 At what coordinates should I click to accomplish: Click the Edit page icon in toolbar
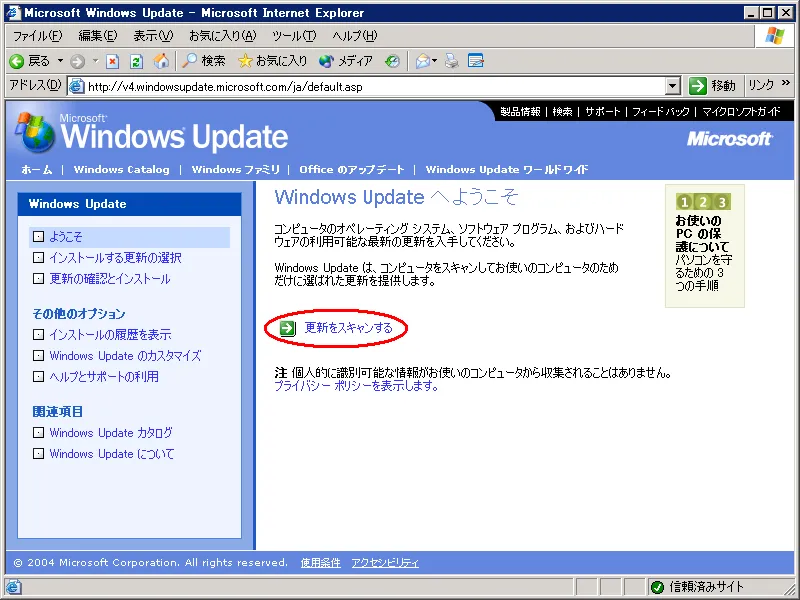click(476, 61)
